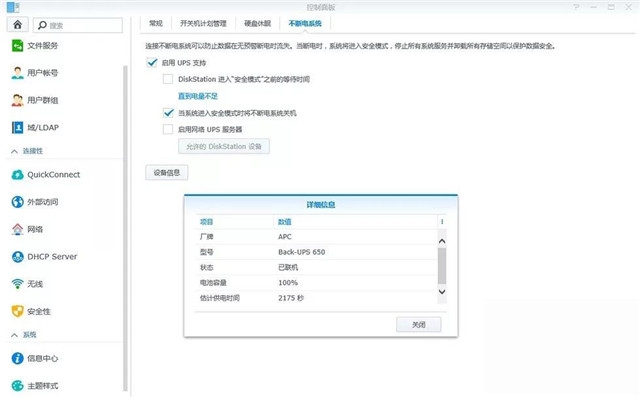
Task: Click the Control Panel app icon in title bar
Action: pyautogui.click(x=13, y=7)
